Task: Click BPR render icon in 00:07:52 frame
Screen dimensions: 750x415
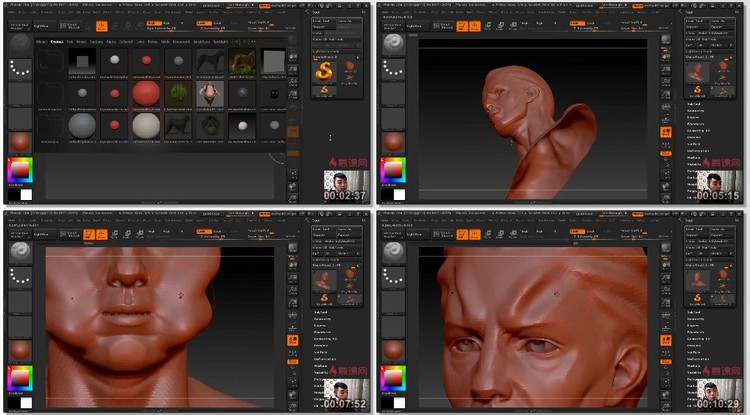Action: click(x=292, y=248)
